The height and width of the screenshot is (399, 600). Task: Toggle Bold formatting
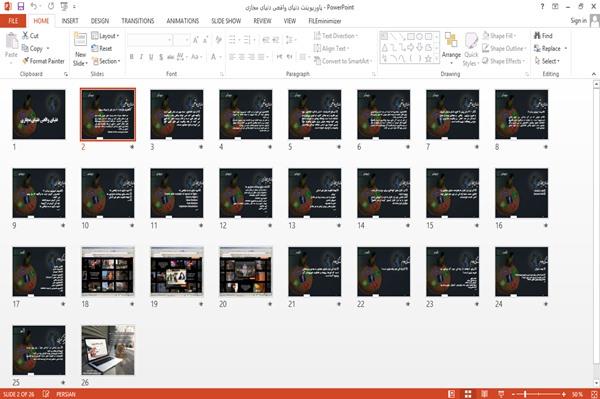[x=131, y=57]
